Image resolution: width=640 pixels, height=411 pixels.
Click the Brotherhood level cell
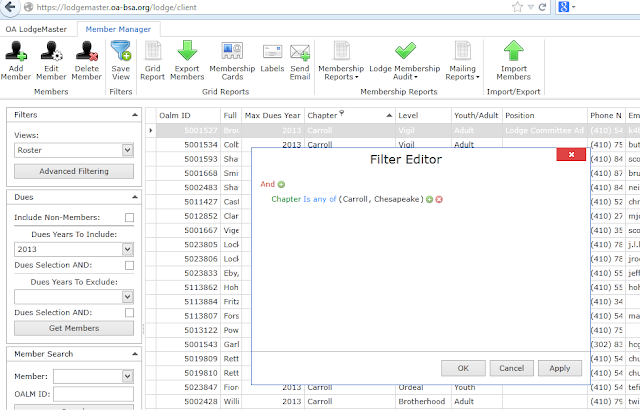point(422,402)
